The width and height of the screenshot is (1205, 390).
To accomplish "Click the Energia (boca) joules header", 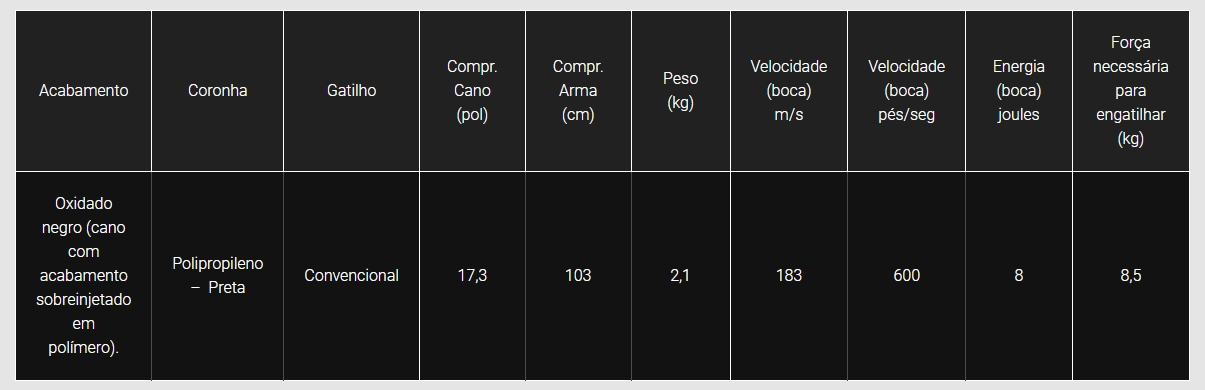I will 1018,91.
